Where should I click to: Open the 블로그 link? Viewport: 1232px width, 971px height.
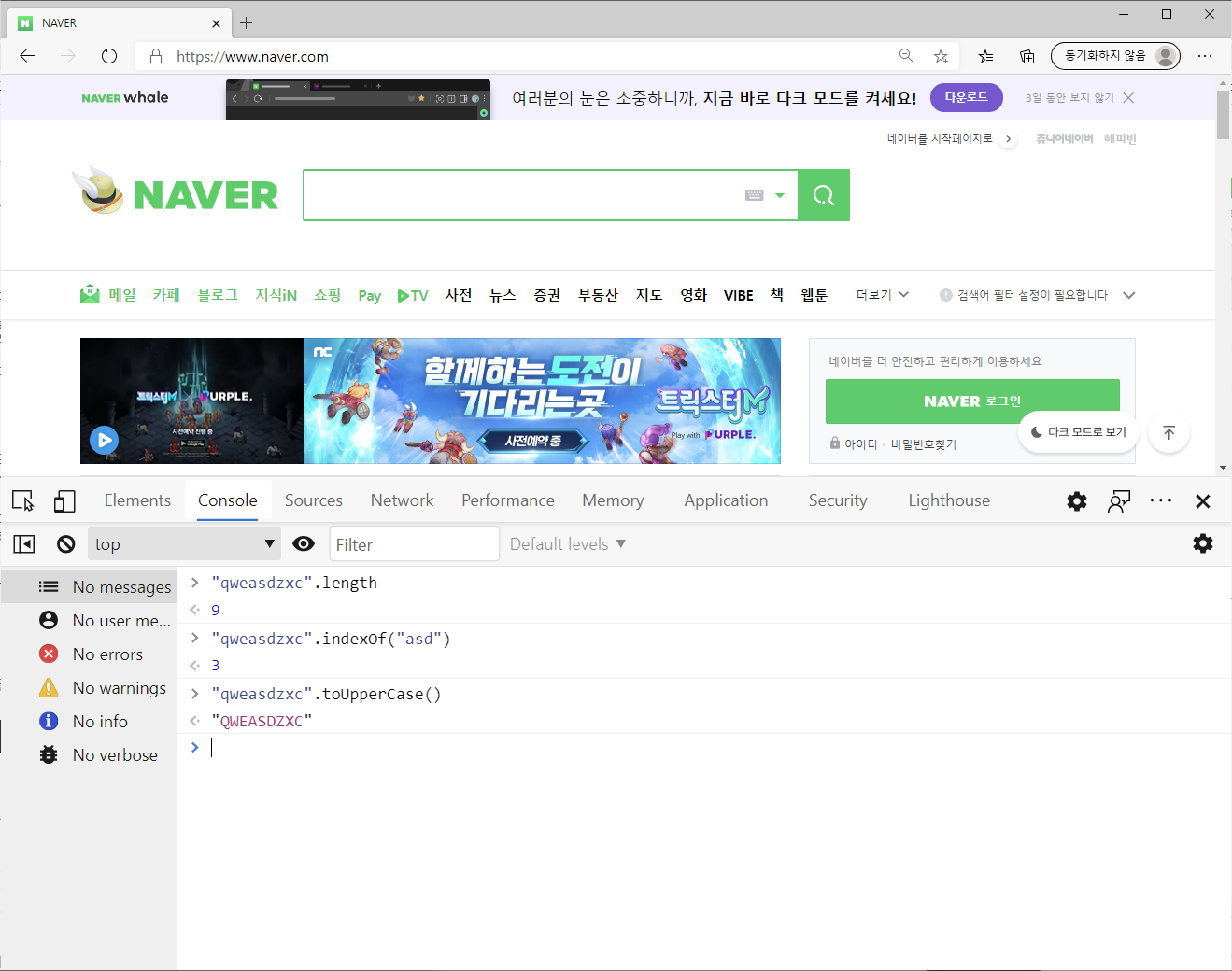click(218, 295)
